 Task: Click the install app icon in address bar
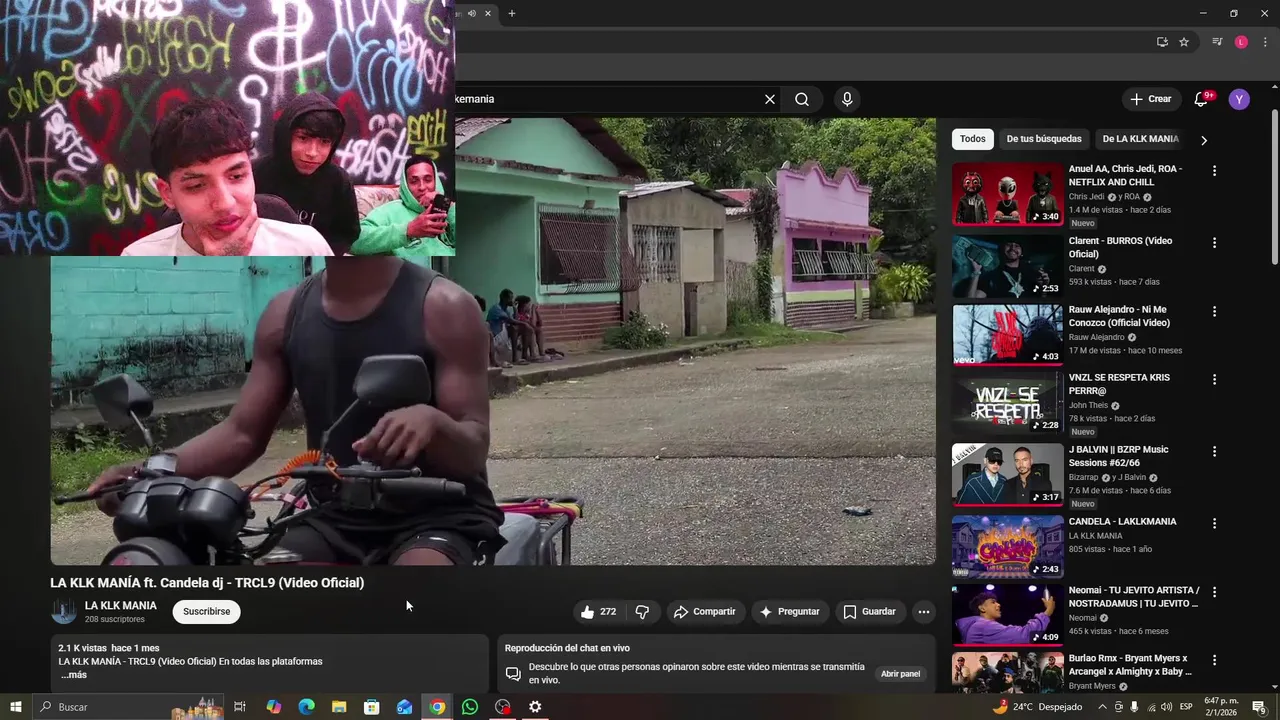[1162, 42]
